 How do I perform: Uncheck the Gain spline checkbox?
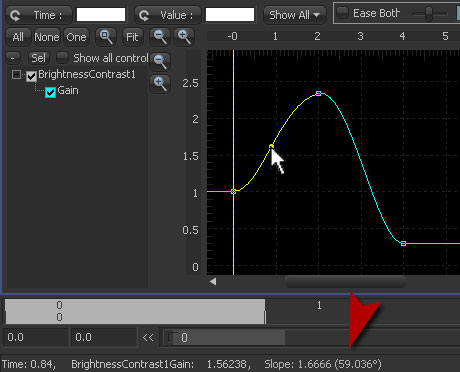[x=50, y=92]
